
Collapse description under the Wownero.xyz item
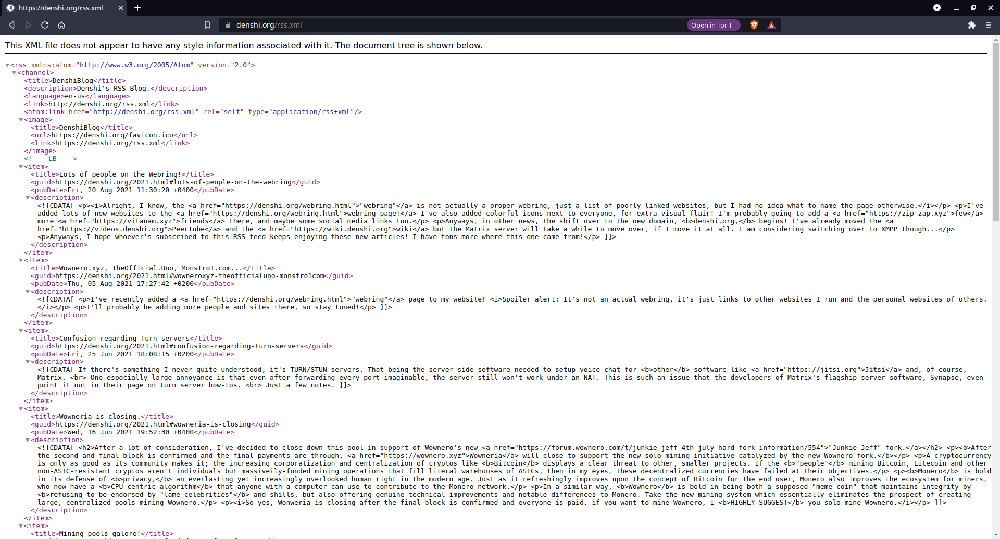[x=27, y=292]
